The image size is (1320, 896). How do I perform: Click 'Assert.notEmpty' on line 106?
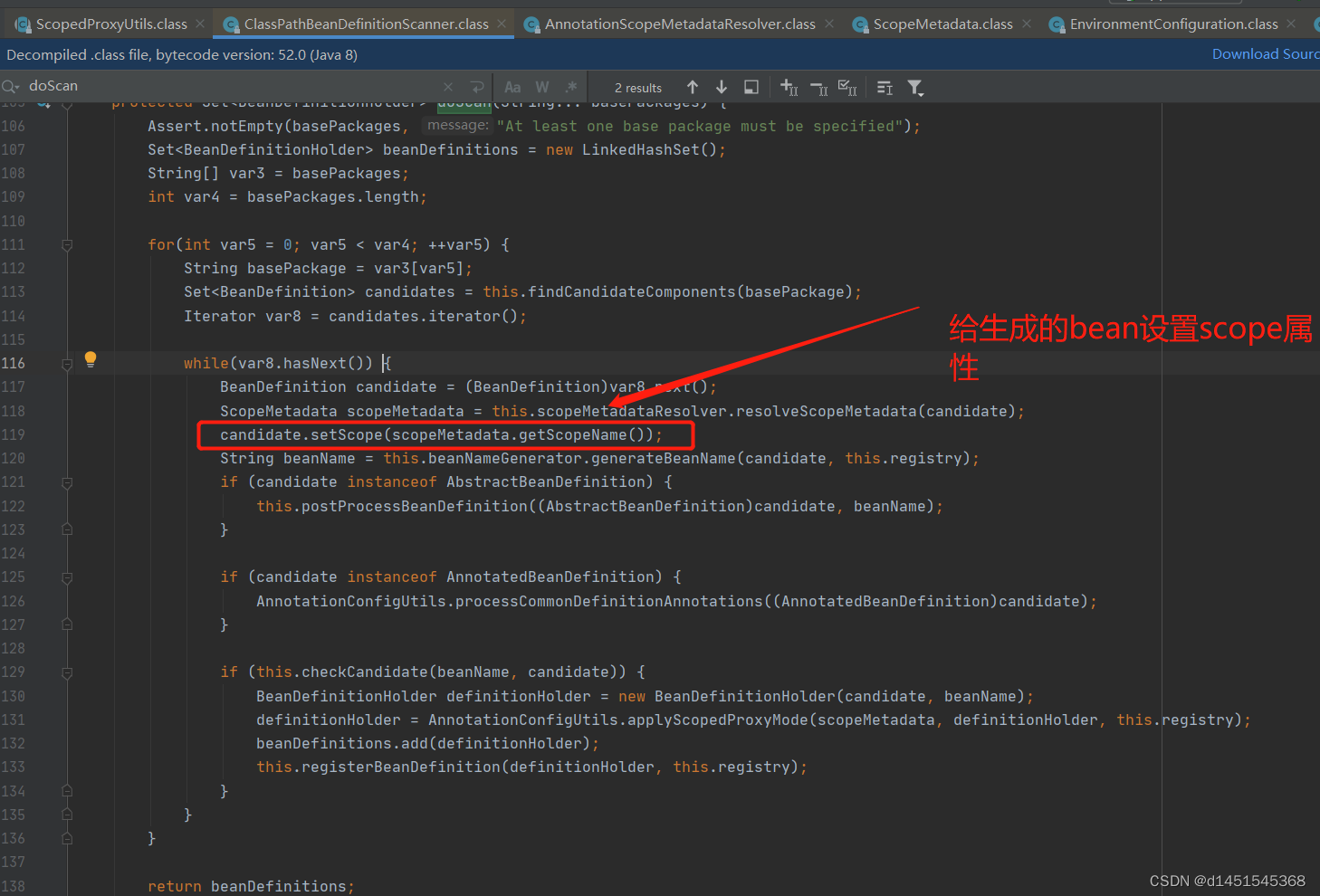tap(215, 127)
